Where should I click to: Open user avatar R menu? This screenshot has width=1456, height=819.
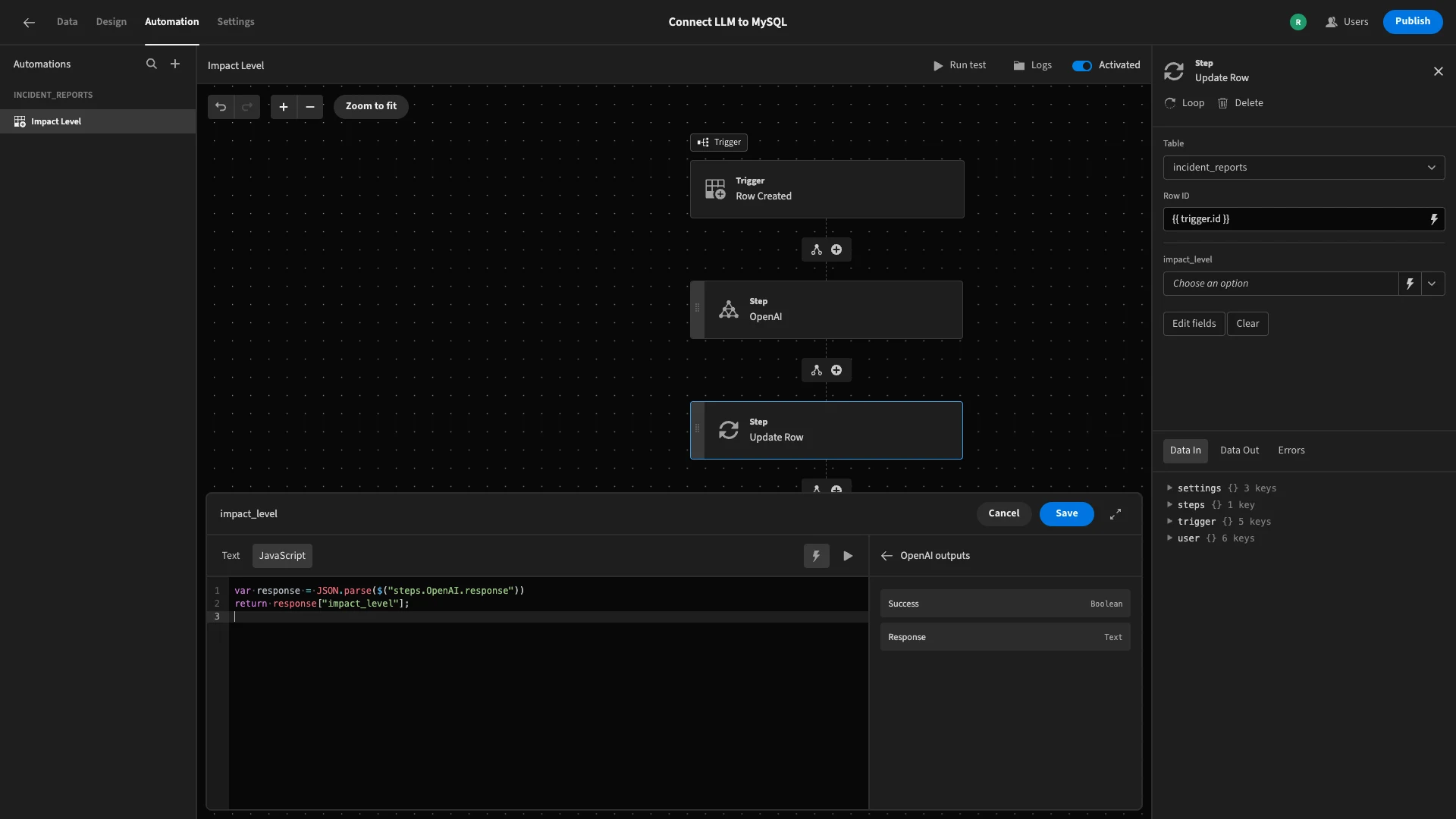click(x=1298, y=22)
